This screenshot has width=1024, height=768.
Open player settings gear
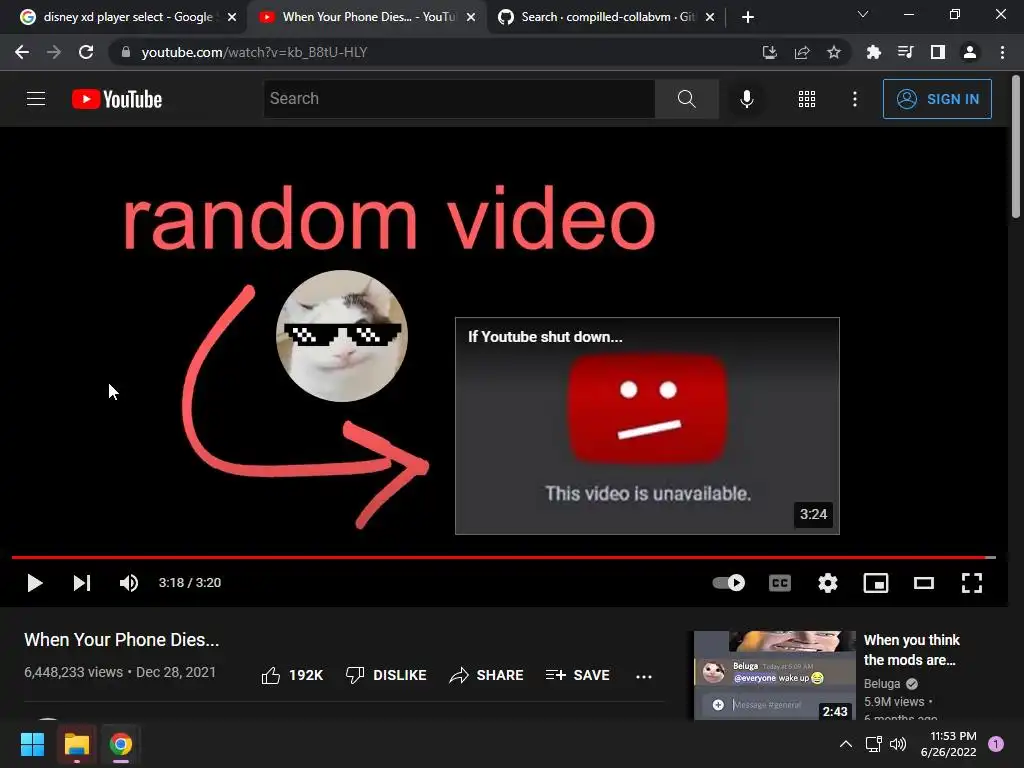pos(827,583)
